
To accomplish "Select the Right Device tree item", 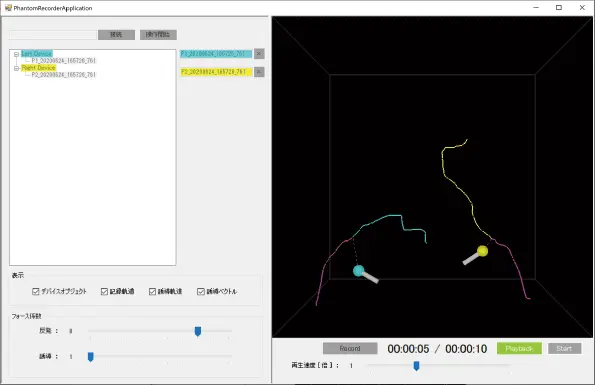I will click(38, 68).
